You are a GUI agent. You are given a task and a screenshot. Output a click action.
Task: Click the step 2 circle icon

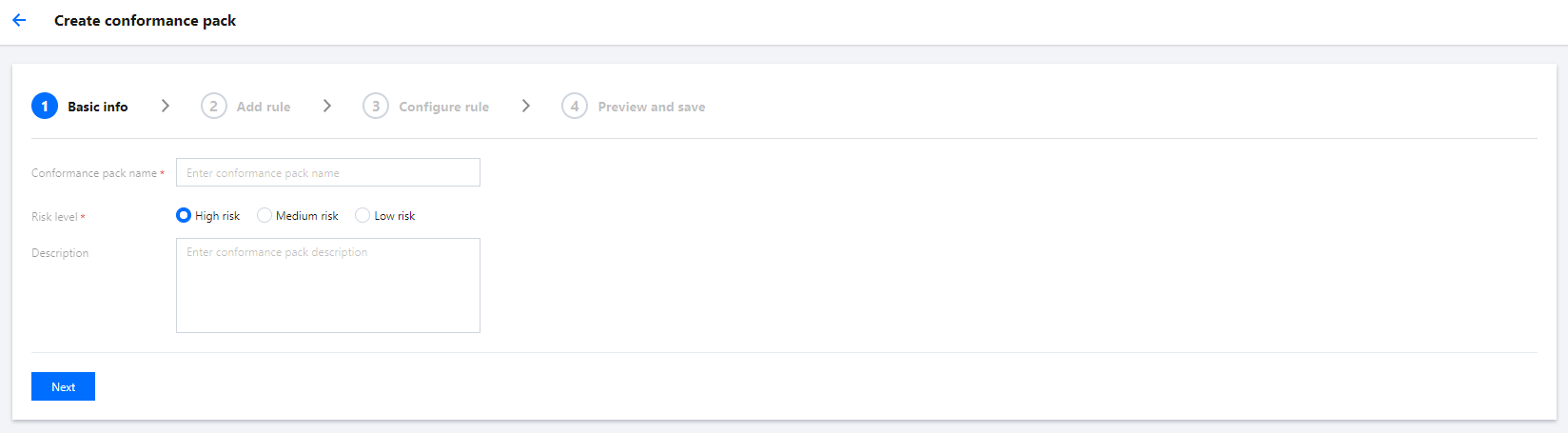click(x=214, y=106)
